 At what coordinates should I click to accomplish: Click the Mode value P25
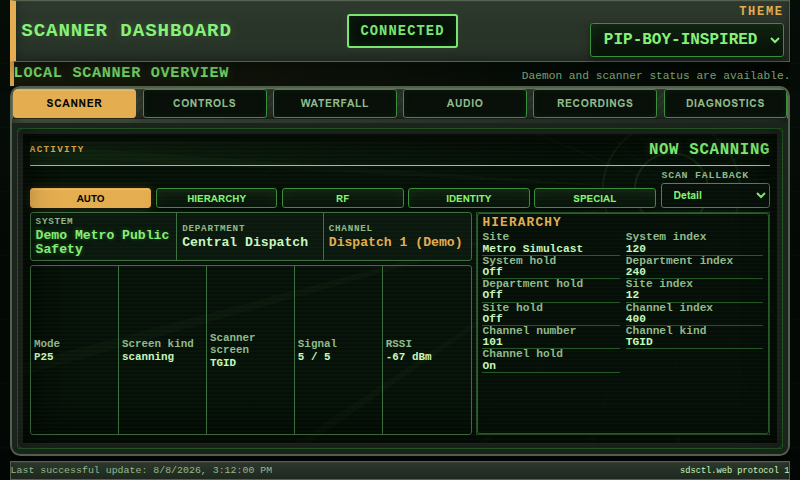point(43,357)
